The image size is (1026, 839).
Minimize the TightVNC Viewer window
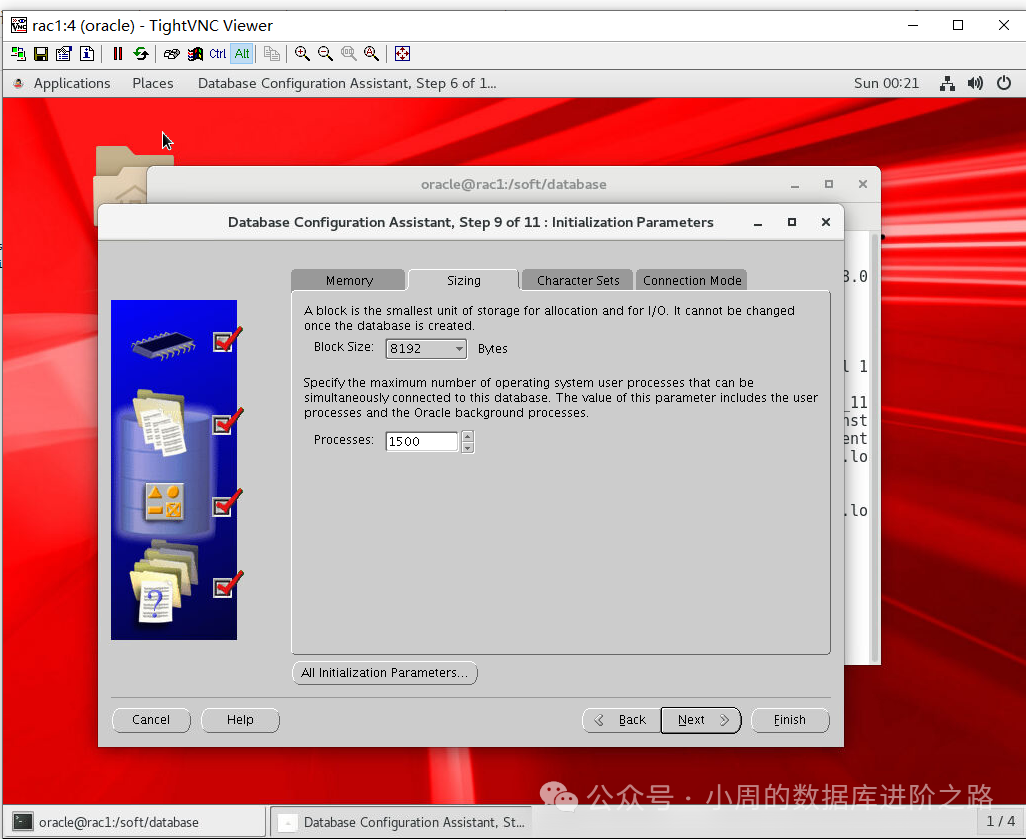pos(913,26)
